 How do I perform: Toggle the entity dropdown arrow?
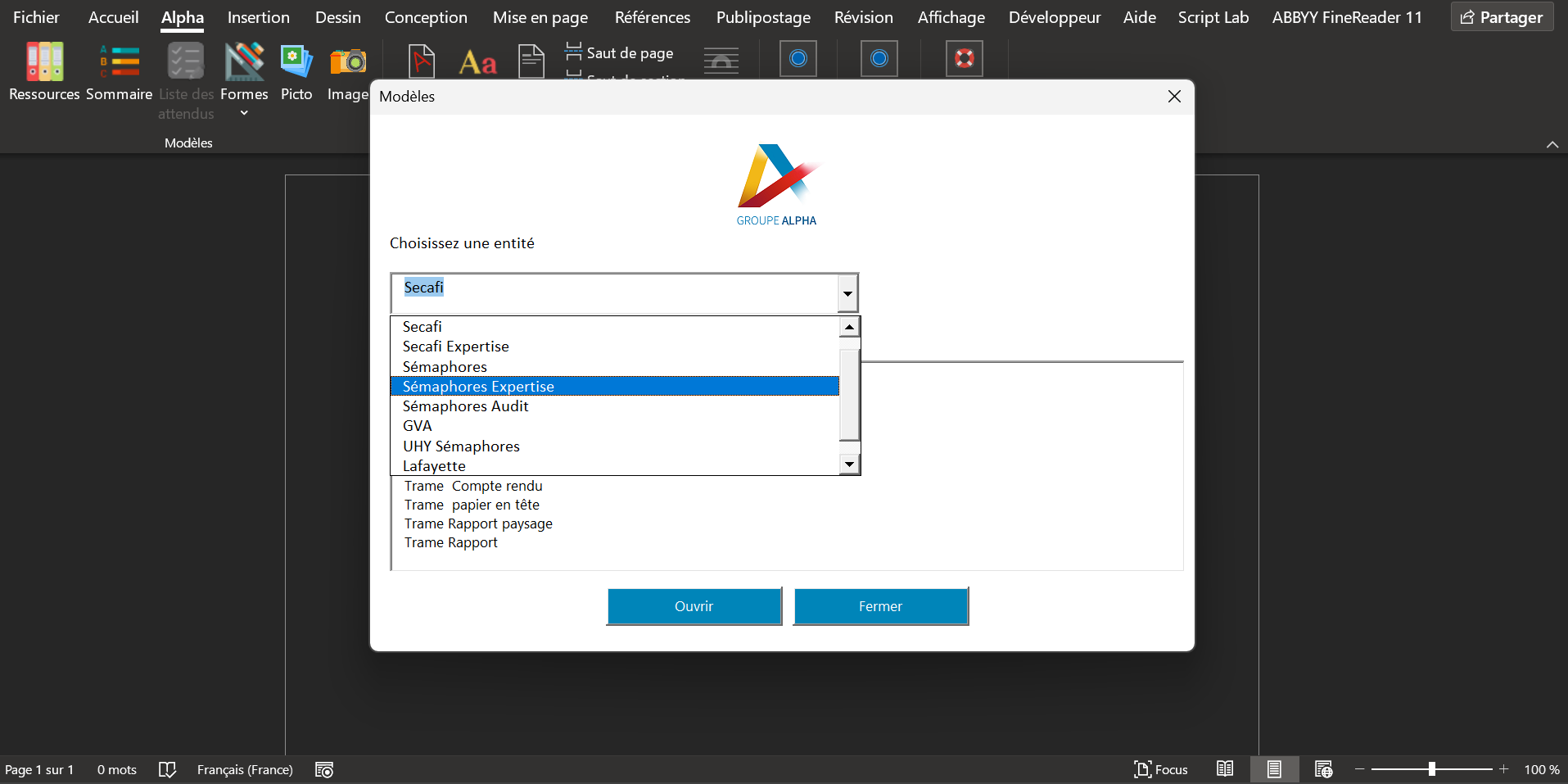pos(847,293)
